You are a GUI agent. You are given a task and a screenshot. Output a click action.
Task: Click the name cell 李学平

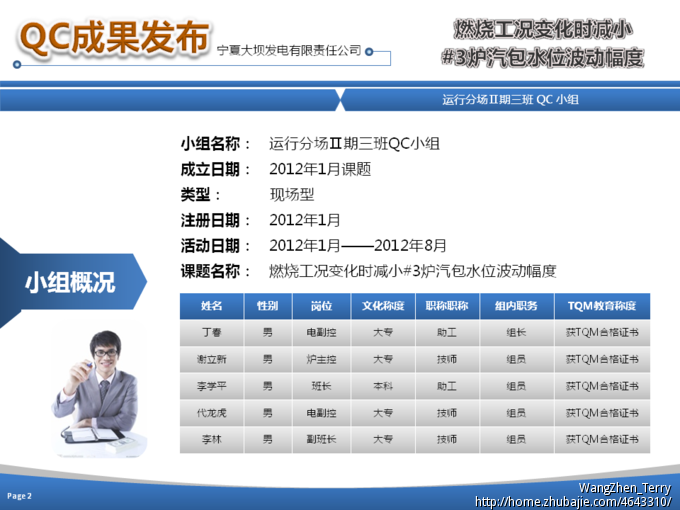pos(211,386)
